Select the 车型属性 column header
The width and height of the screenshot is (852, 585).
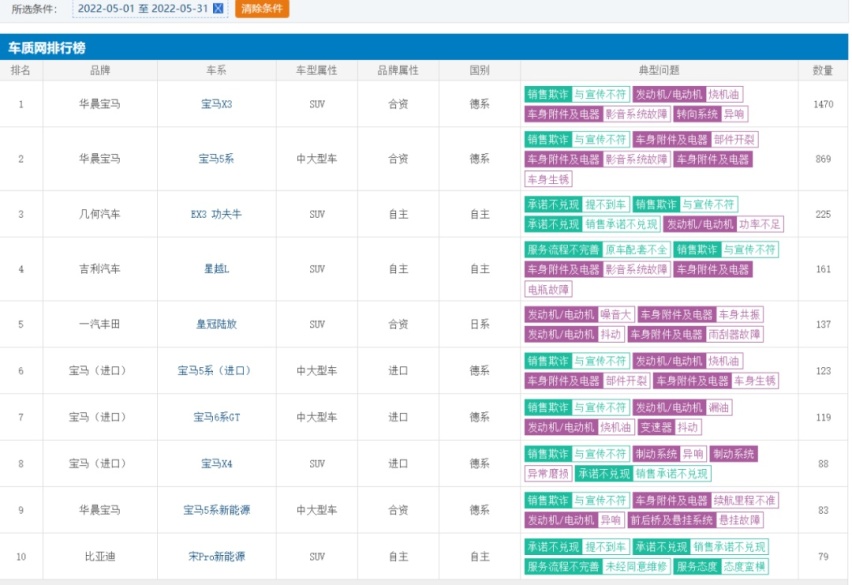(x=317, y=70)
